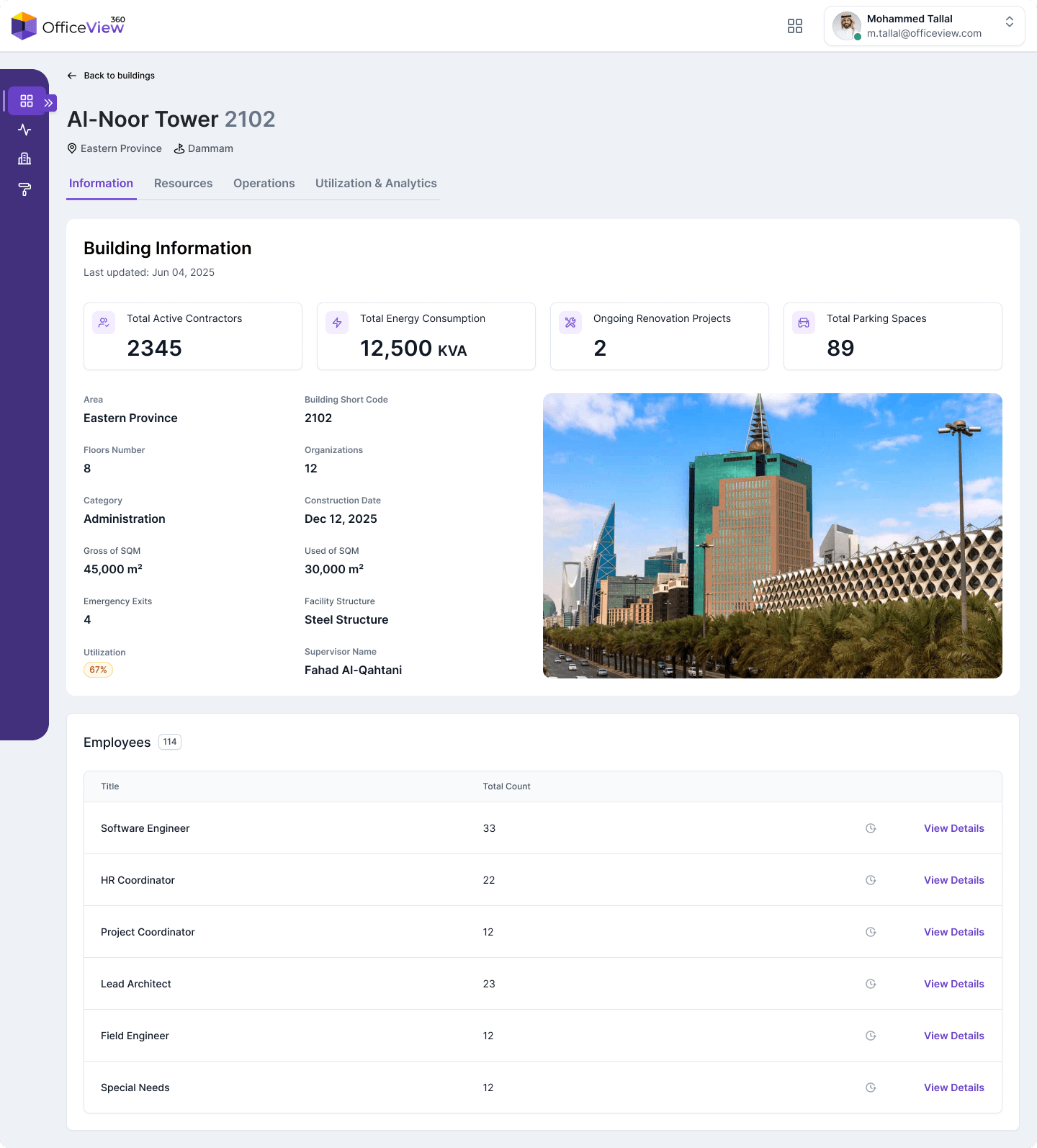The width and height of the screenshot is (1037, 1148).
Task: Switch to the Resources tab
Action: tap(183, 184)
